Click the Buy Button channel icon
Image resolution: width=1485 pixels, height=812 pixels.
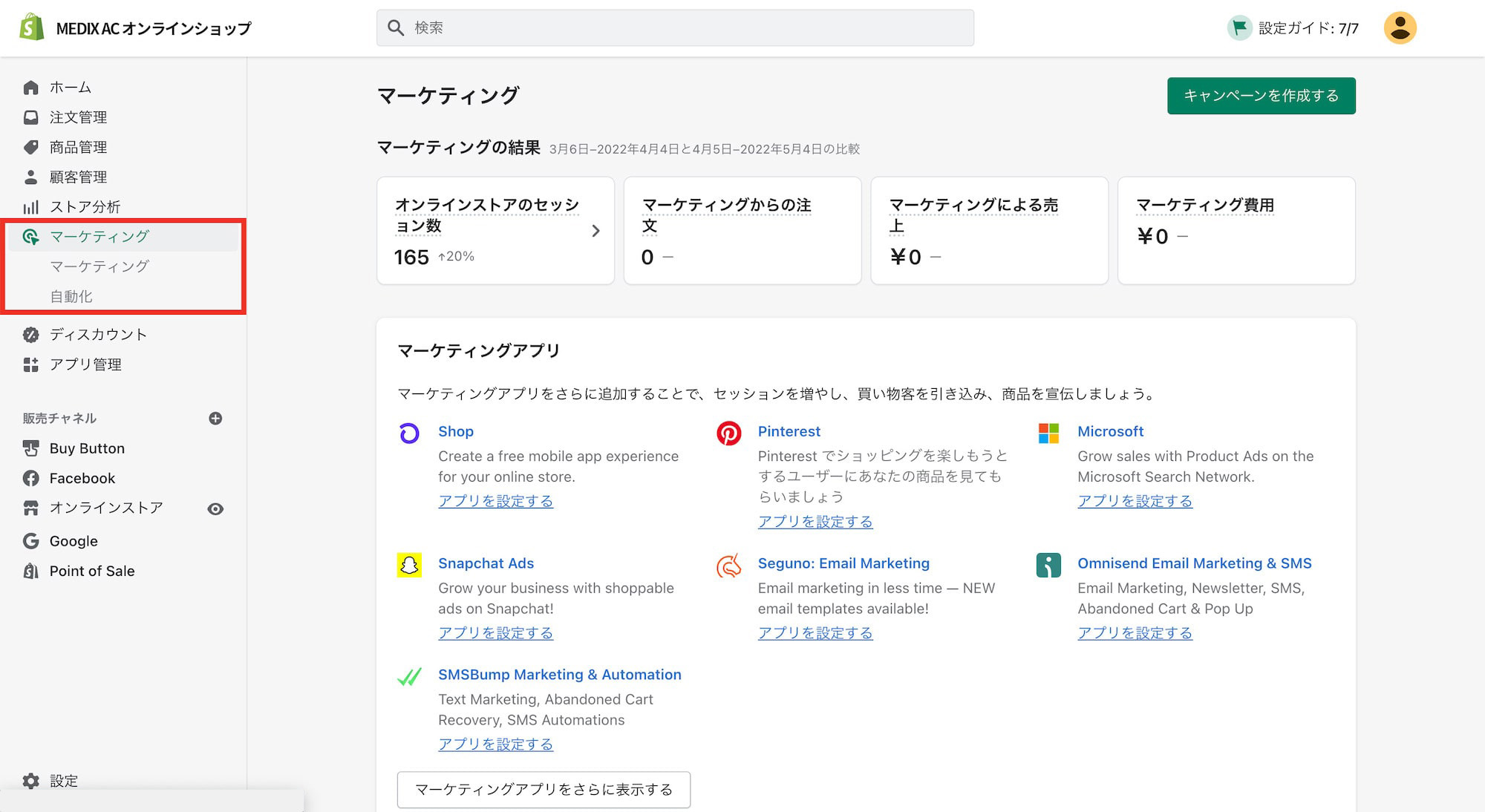(30, 448)
